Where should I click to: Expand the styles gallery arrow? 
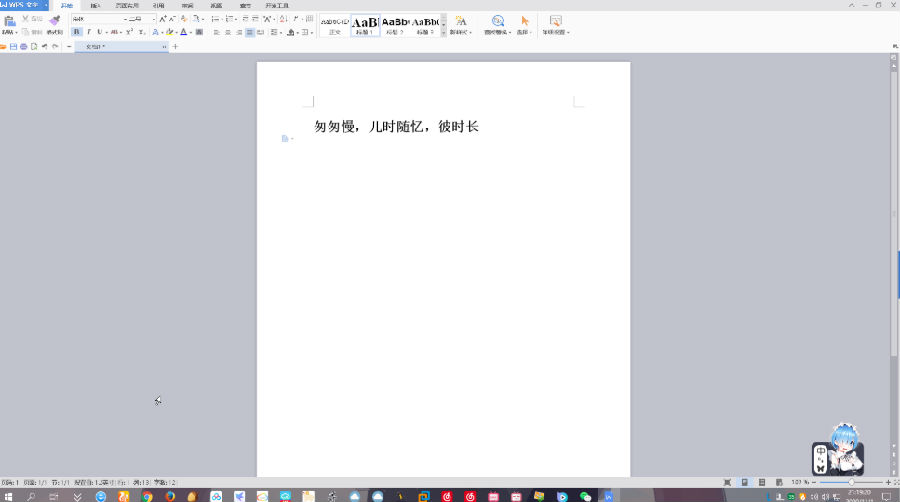(x=443, y=32)
